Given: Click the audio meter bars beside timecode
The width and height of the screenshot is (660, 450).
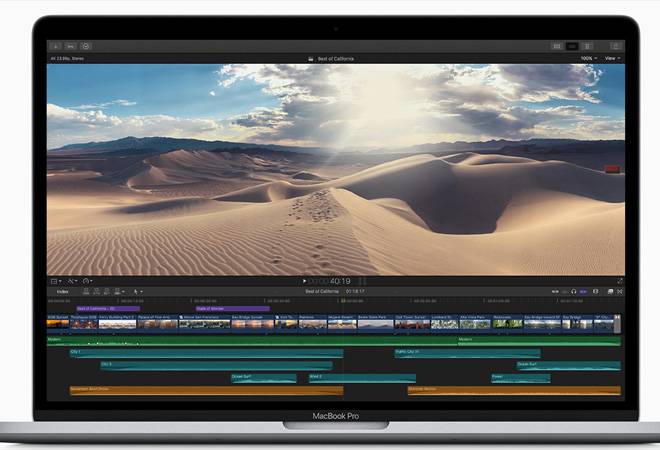Looking at the screenshot, I should [362, 281].
